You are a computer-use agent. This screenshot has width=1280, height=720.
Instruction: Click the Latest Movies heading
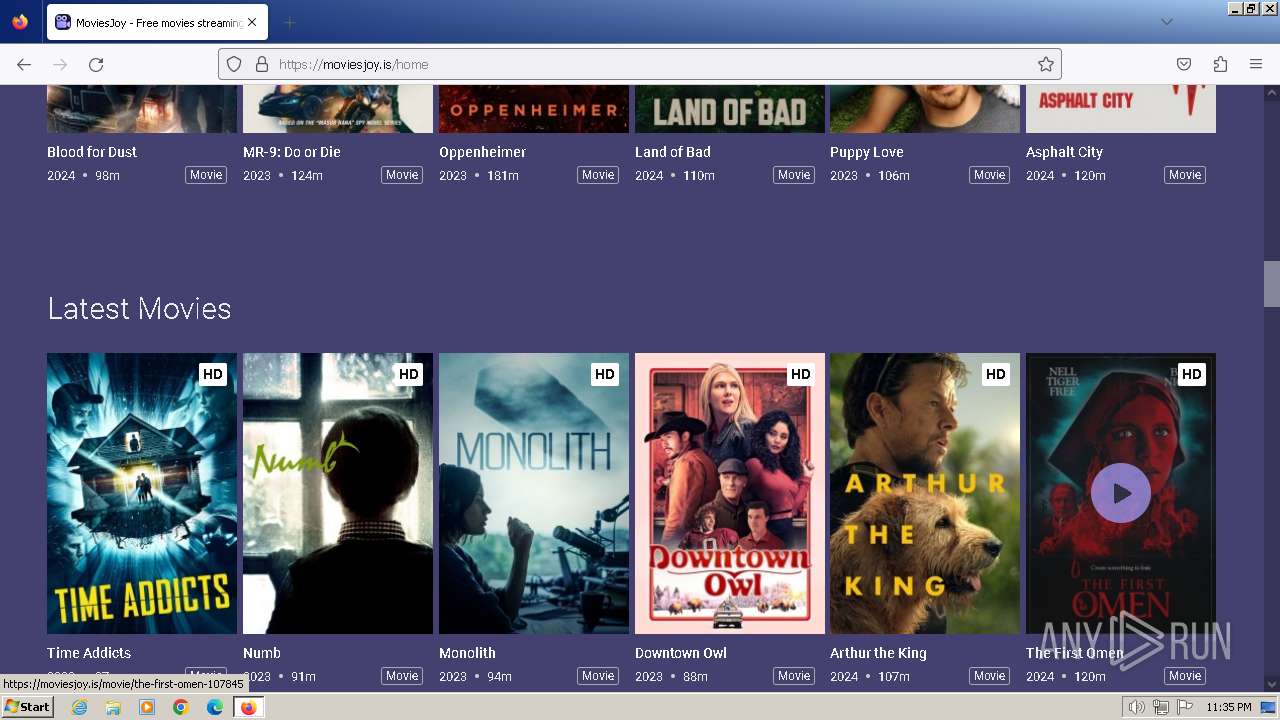[x=139, y=308]
